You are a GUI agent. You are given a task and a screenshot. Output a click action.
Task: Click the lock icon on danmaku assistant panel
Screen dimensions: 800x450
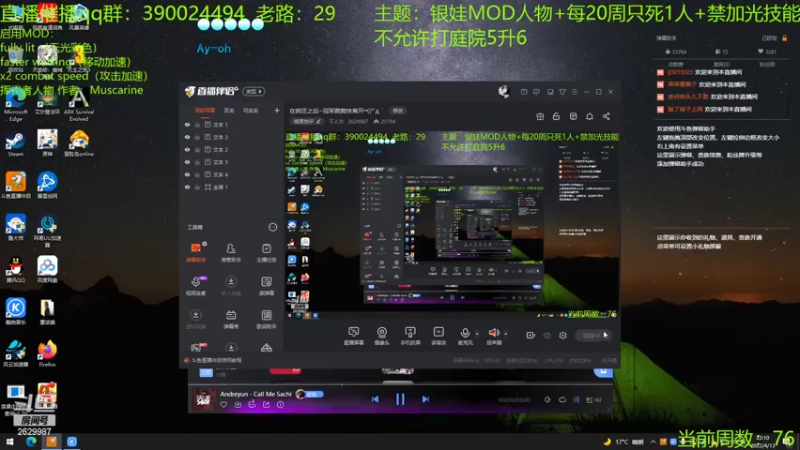point(785,38)
